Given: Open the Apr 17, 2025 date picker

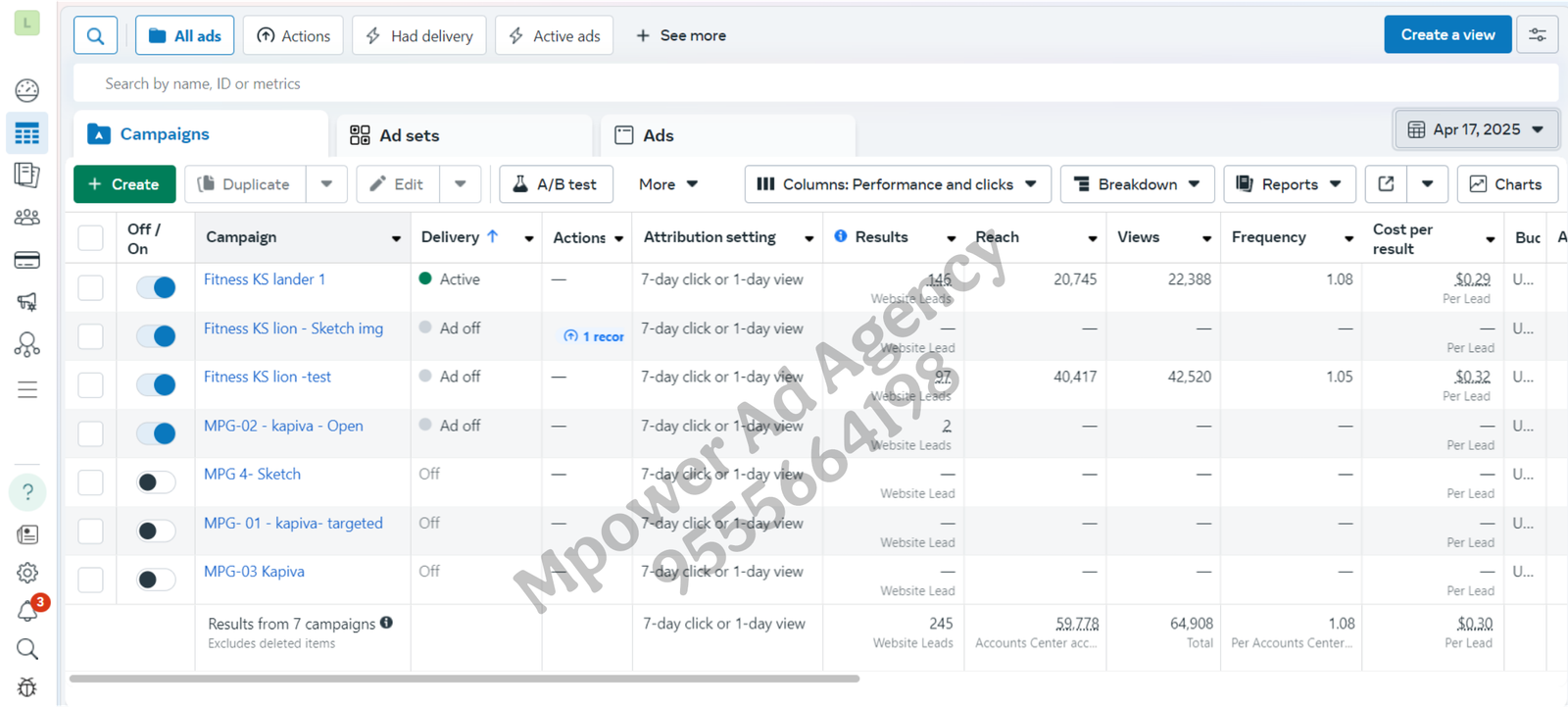Looking at the screenshot, I should tap(1476, 129).
